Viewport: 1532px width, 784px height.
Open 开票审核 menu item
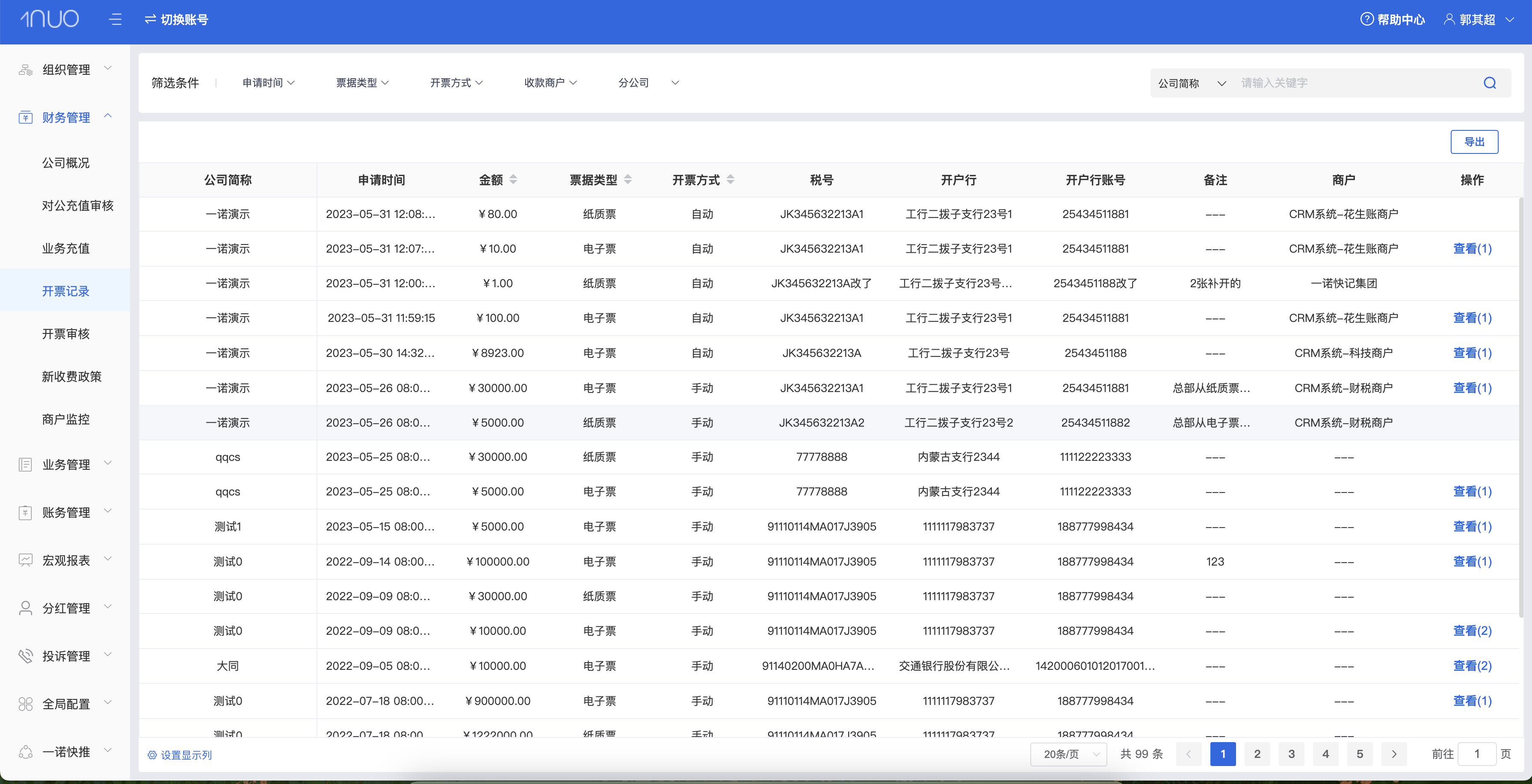pyautogui.click(x=65, y=333)
